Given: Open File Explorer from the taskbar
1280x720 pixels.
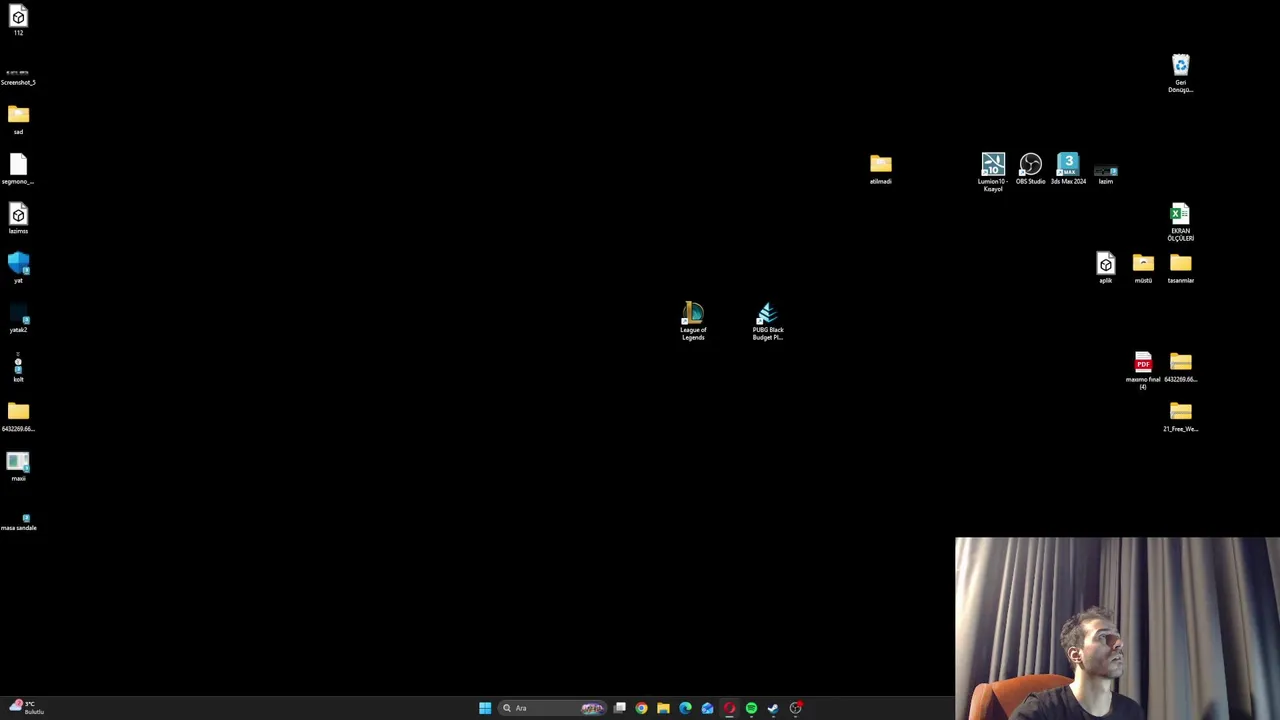Looking at the screenshot, I should pos(663,708).
